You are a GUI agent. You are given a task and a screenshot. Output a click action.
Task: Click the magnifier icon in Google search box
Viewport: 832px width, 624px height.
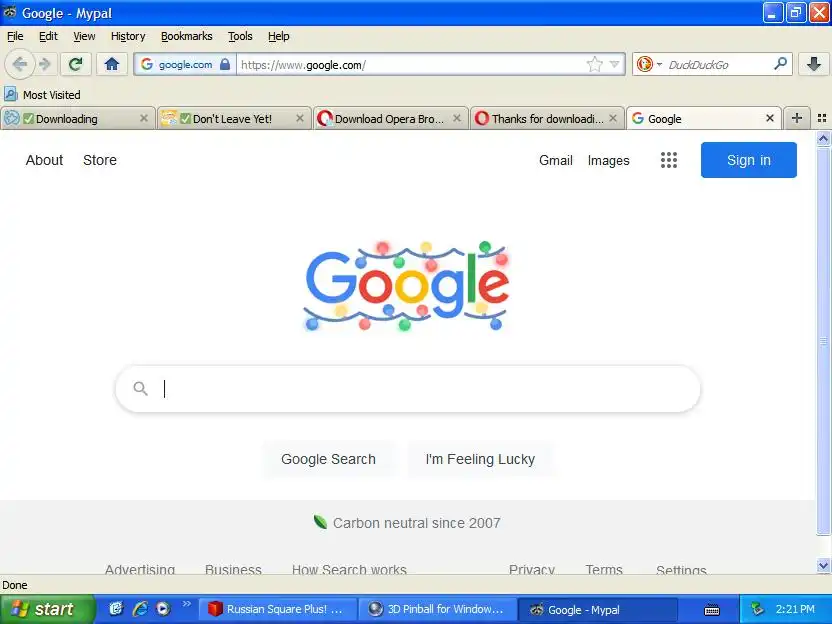[x=140, y=388]
